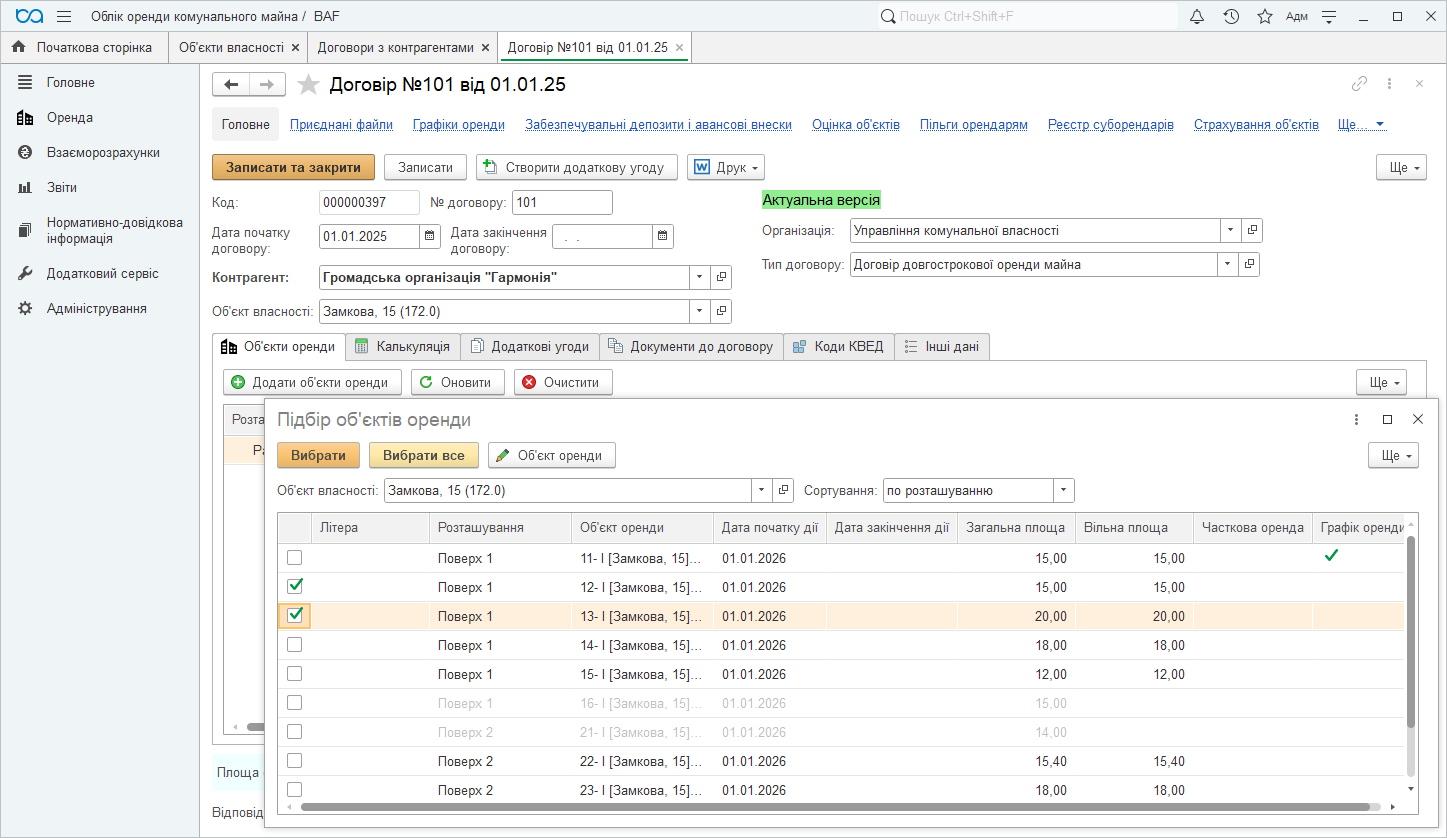The image size is (1447, 838).
Task: Open the Графіки оренди link
Action: [x=458, y=125]
